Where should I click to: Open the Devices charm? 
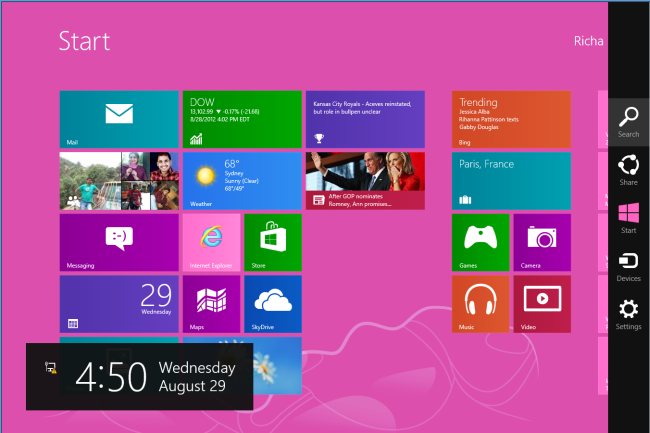(628, 266)
